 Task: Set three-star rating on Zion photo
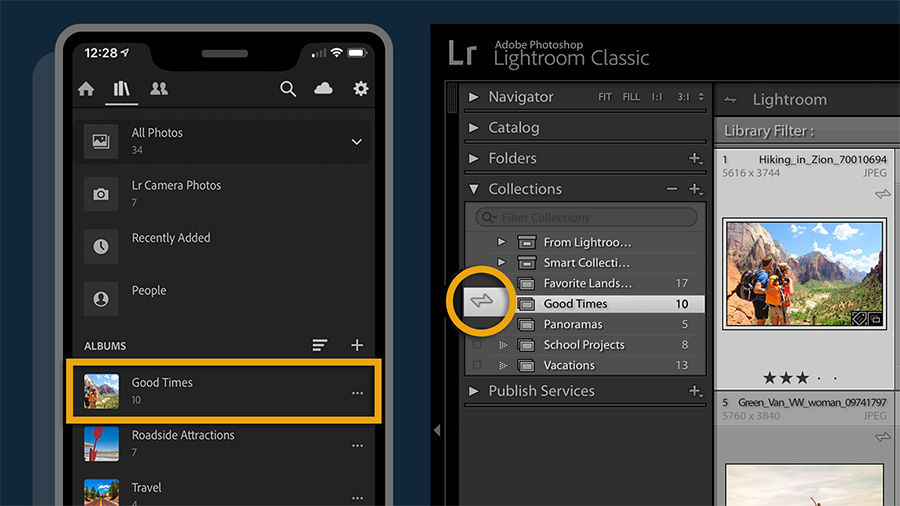[x=802, y=377]
